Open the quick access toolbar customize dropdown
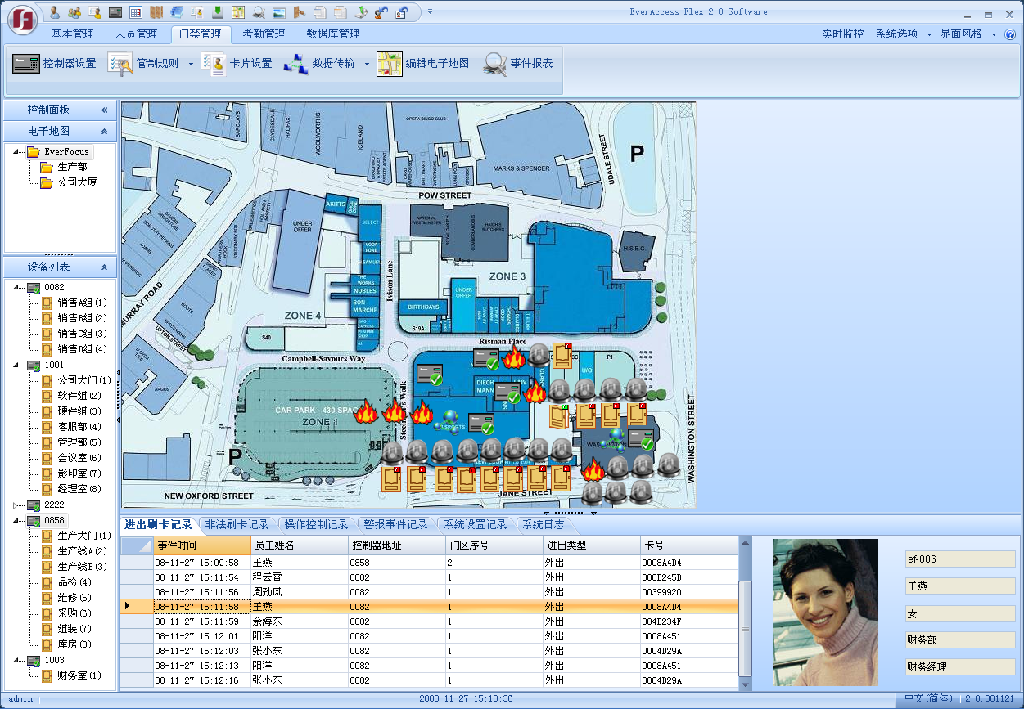The width and height of the screenshot is (1024, 709). 429,12
